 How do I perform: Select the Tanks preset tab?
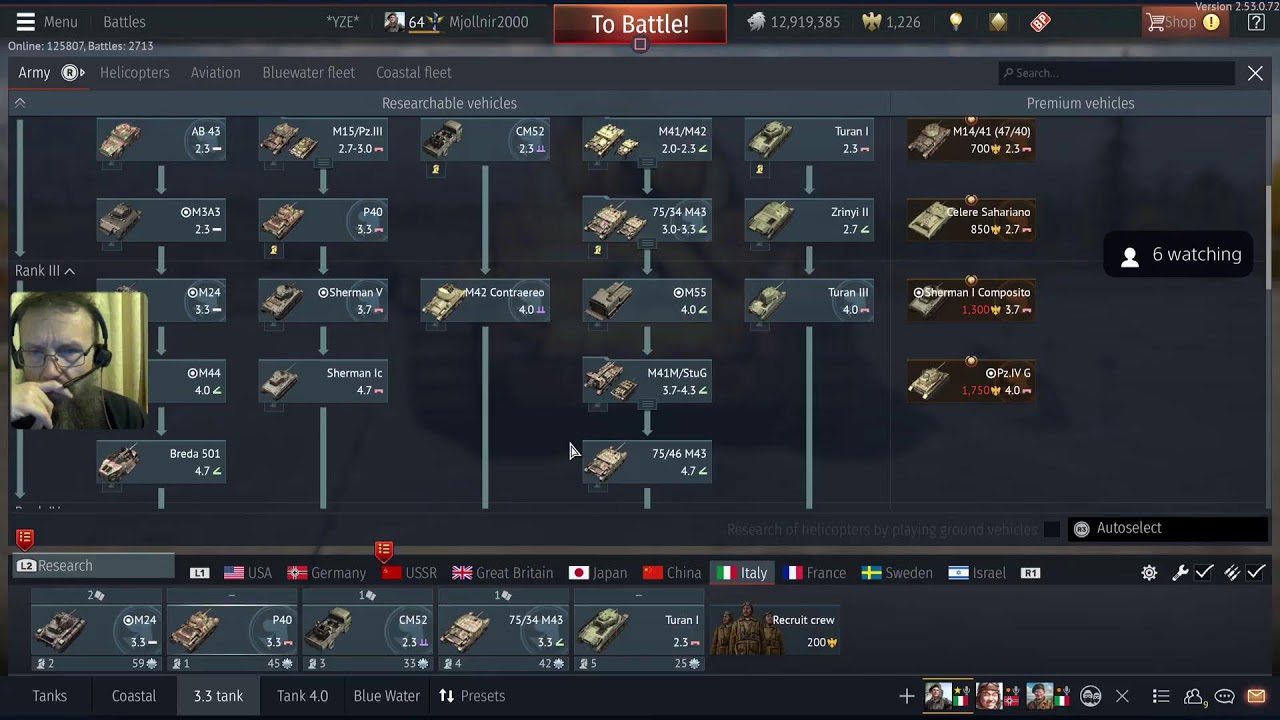50,696
